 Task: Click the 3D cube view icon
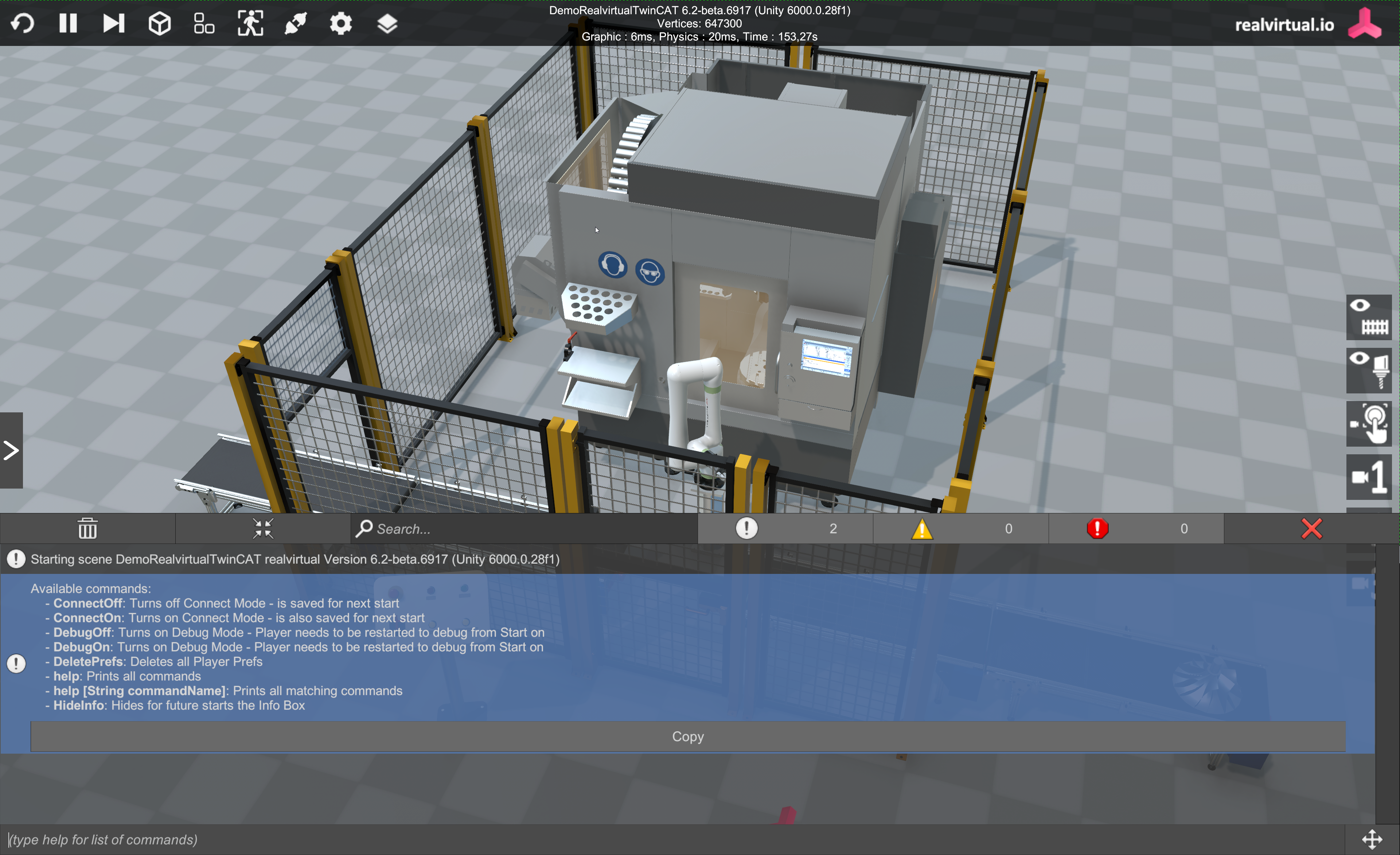point(160,24)
